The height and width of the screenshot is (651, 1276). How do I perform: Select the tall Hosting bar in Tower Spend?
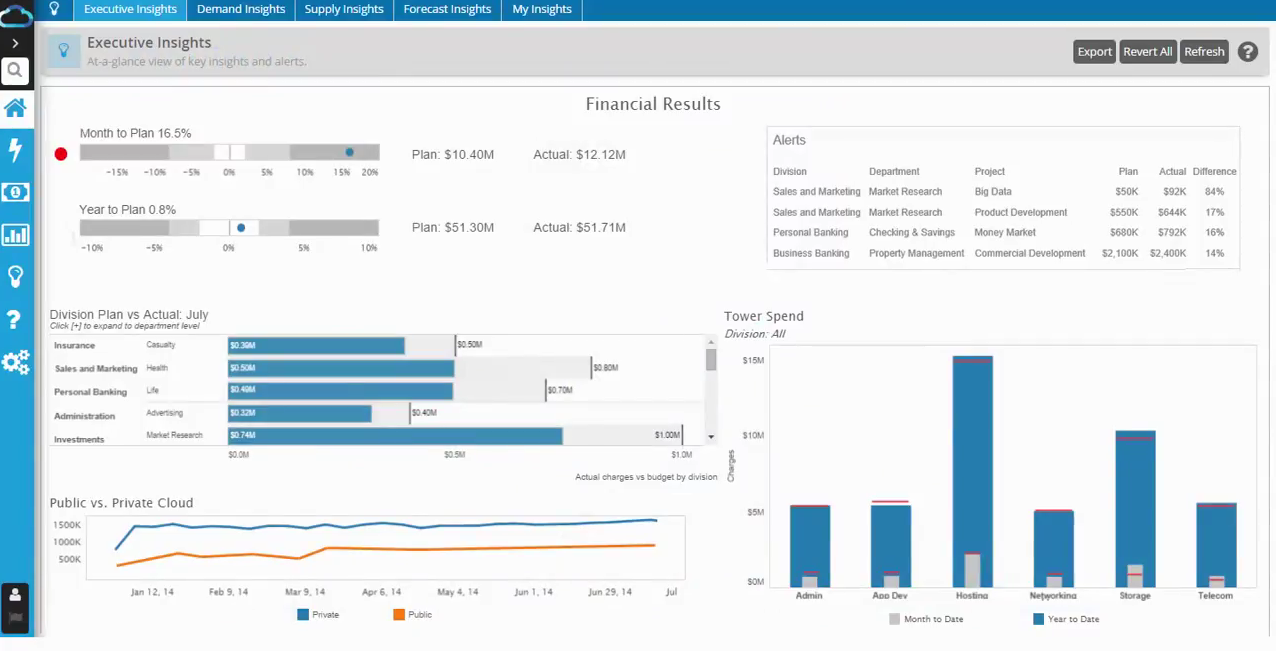coord(972,470)
